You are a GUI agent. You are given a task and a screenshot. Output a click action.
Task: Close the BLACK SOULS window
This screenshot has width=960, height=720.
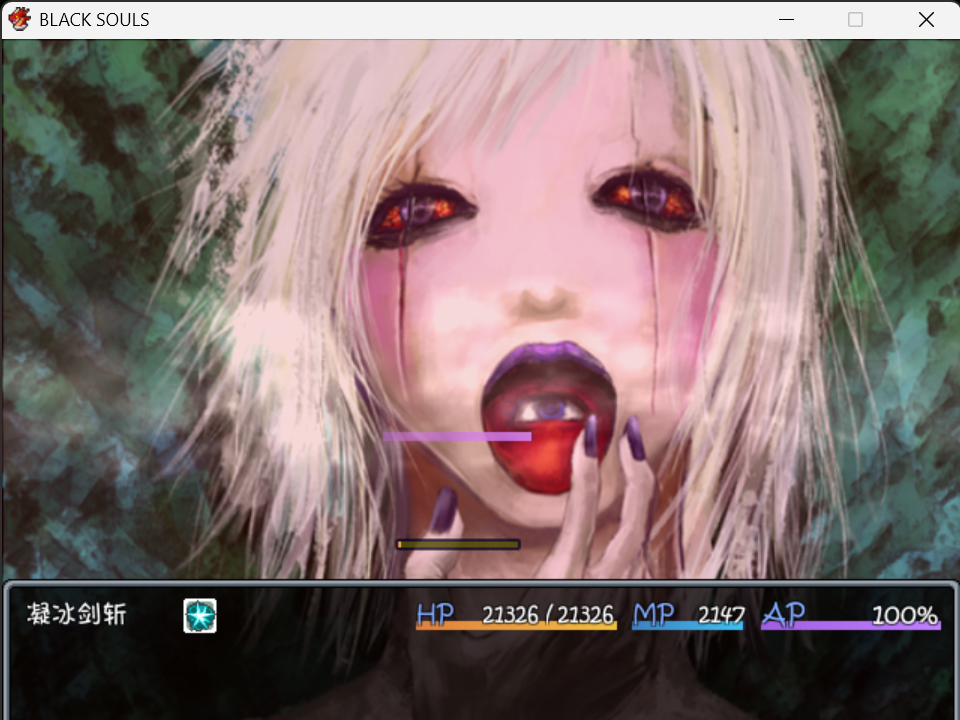[926, 20]
